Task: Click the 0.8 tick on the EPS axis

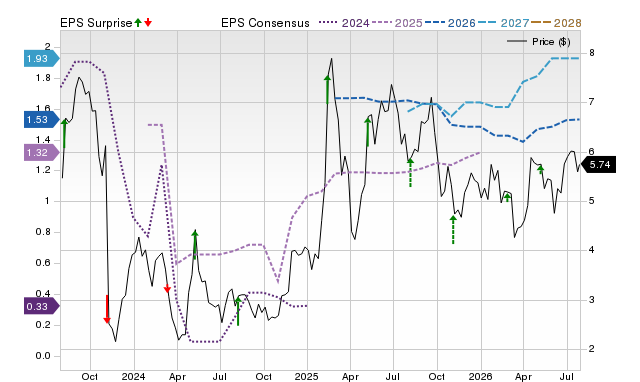Action: tap(43, 232)
